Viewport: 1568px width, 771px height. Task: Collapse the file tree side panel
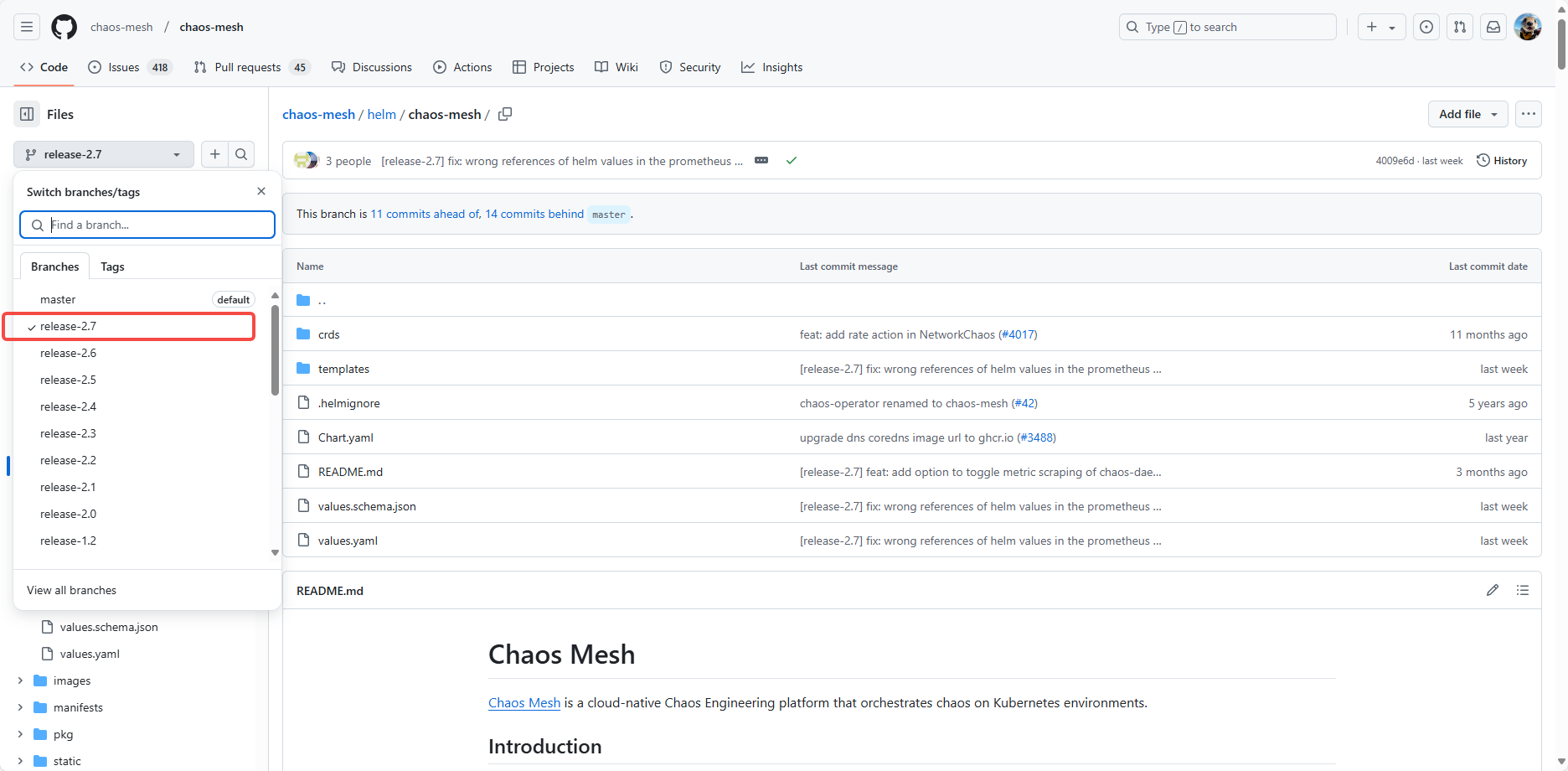[x=27, y=114]
